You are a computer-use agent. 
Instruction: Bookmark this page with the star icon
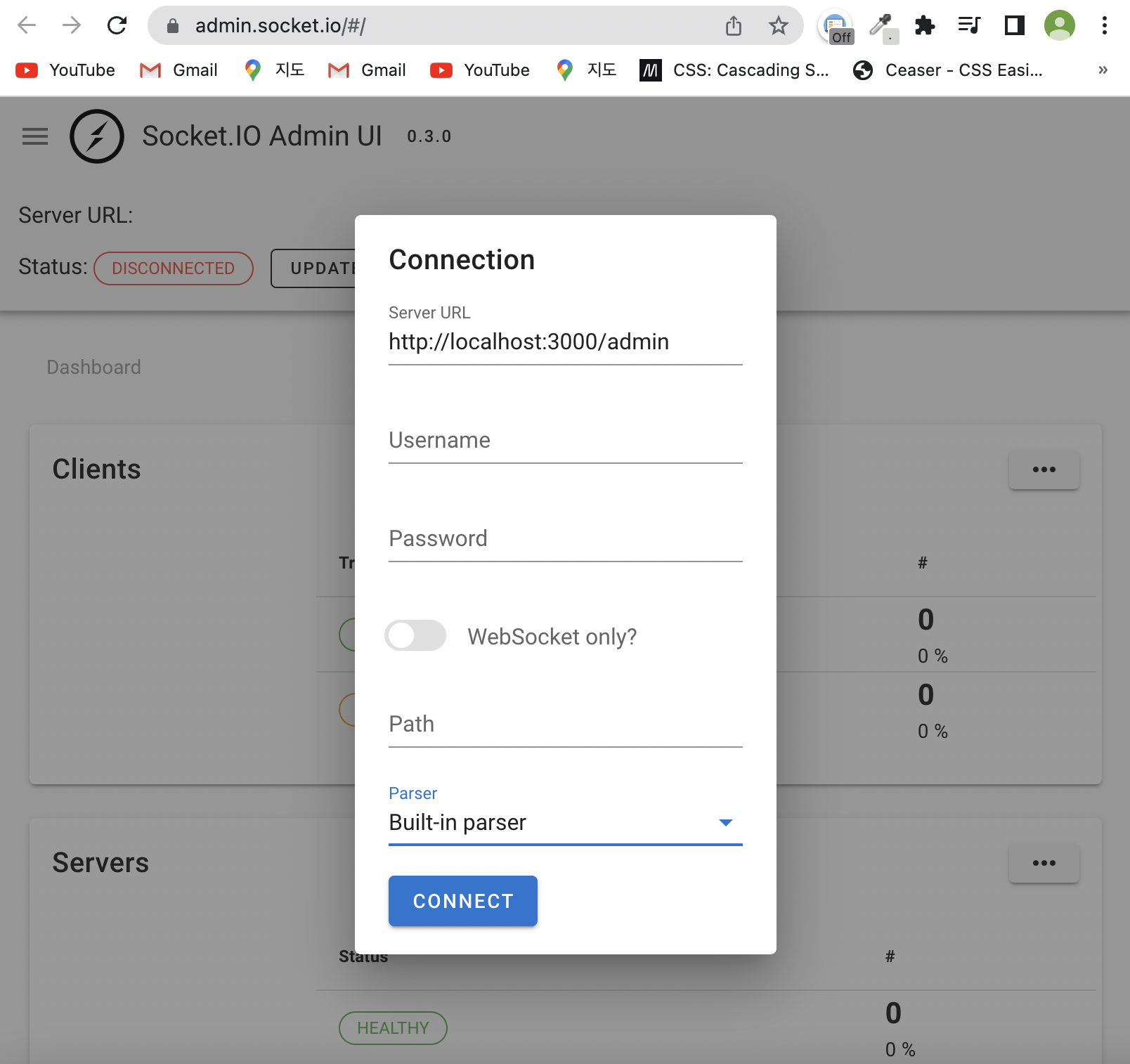[778, 26]
